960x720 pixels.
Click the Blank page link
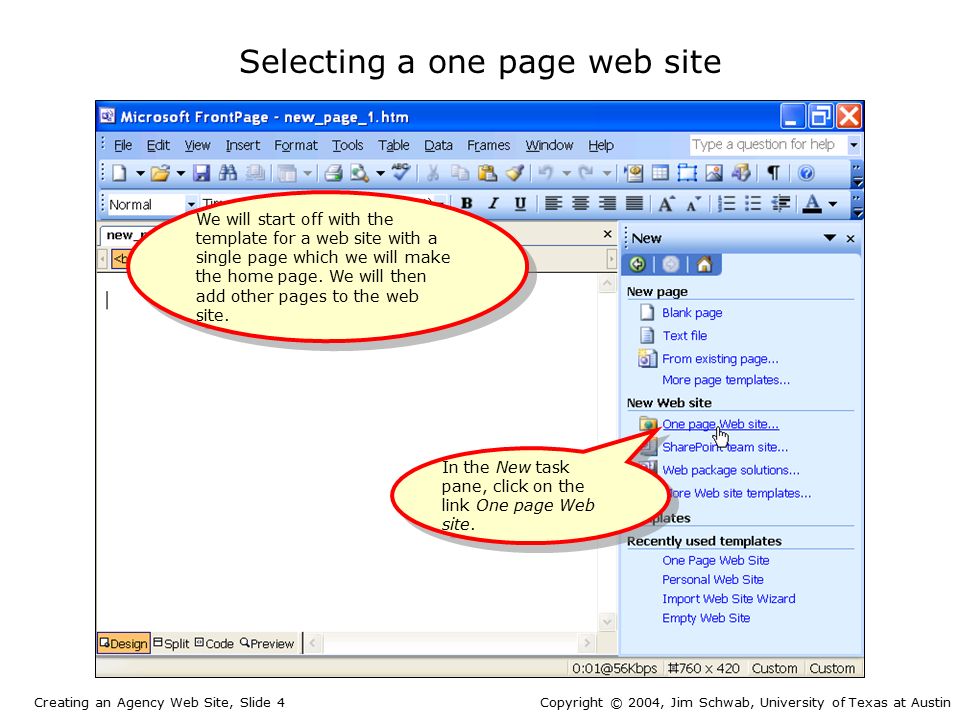692,313
